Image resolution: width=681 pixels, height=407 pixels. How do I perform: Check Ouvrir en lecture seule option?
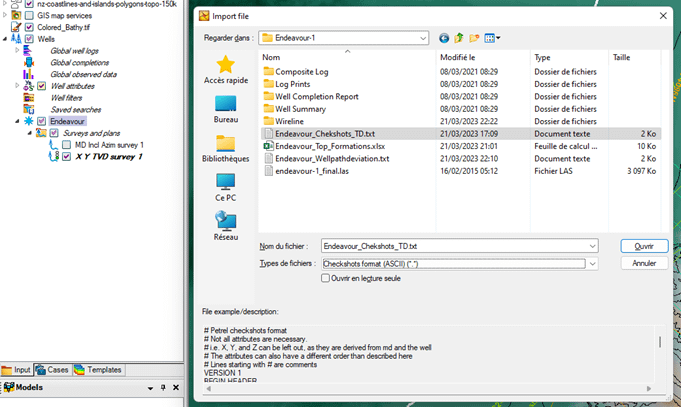pos(326,278)
